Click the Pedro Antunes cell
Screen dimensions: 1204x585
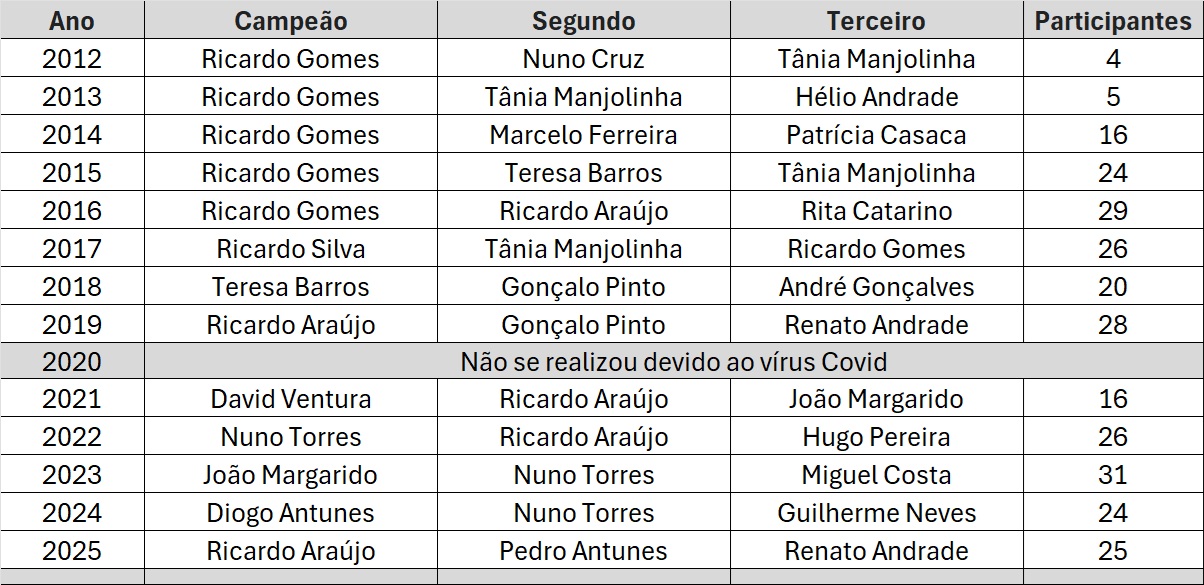tap(583, 551)
